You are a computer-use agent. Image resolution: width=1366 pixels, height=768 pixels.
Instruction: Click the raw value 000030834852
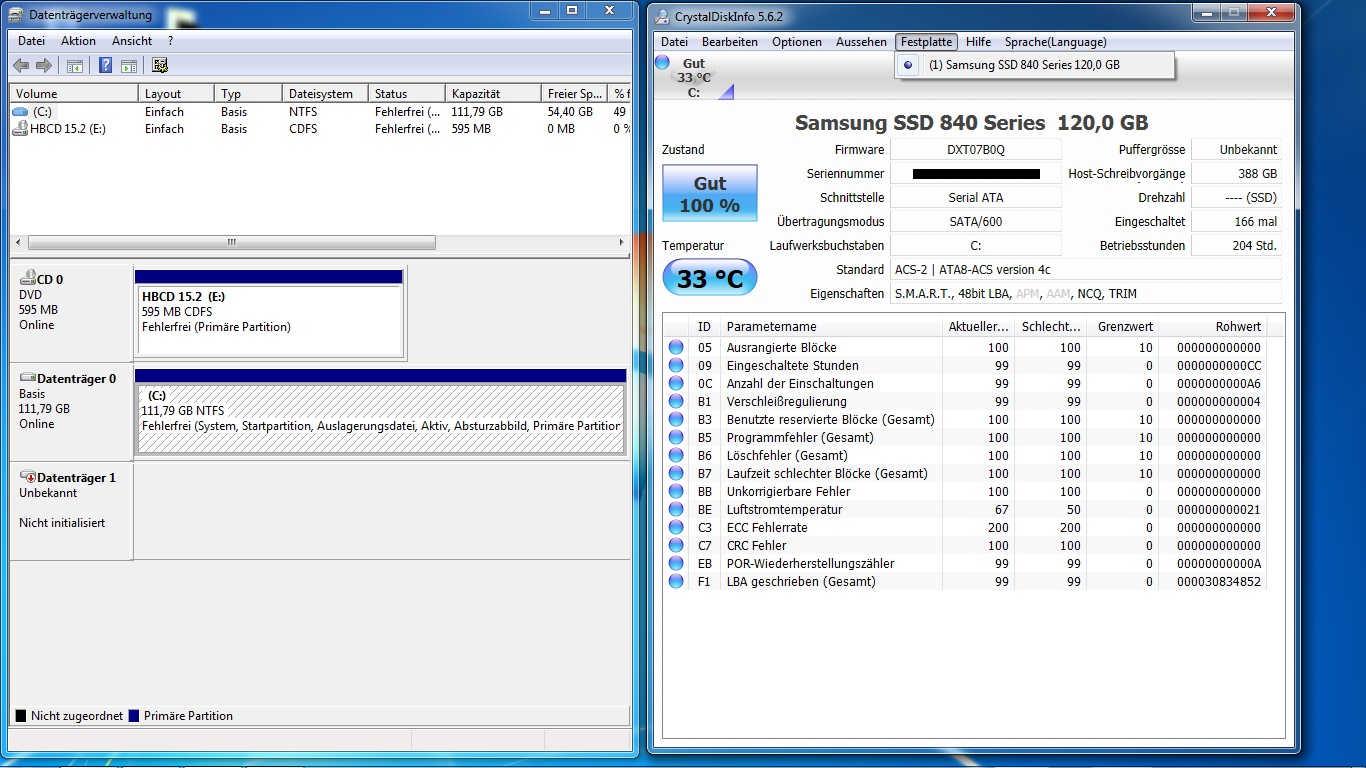(x=1219, y=582)
